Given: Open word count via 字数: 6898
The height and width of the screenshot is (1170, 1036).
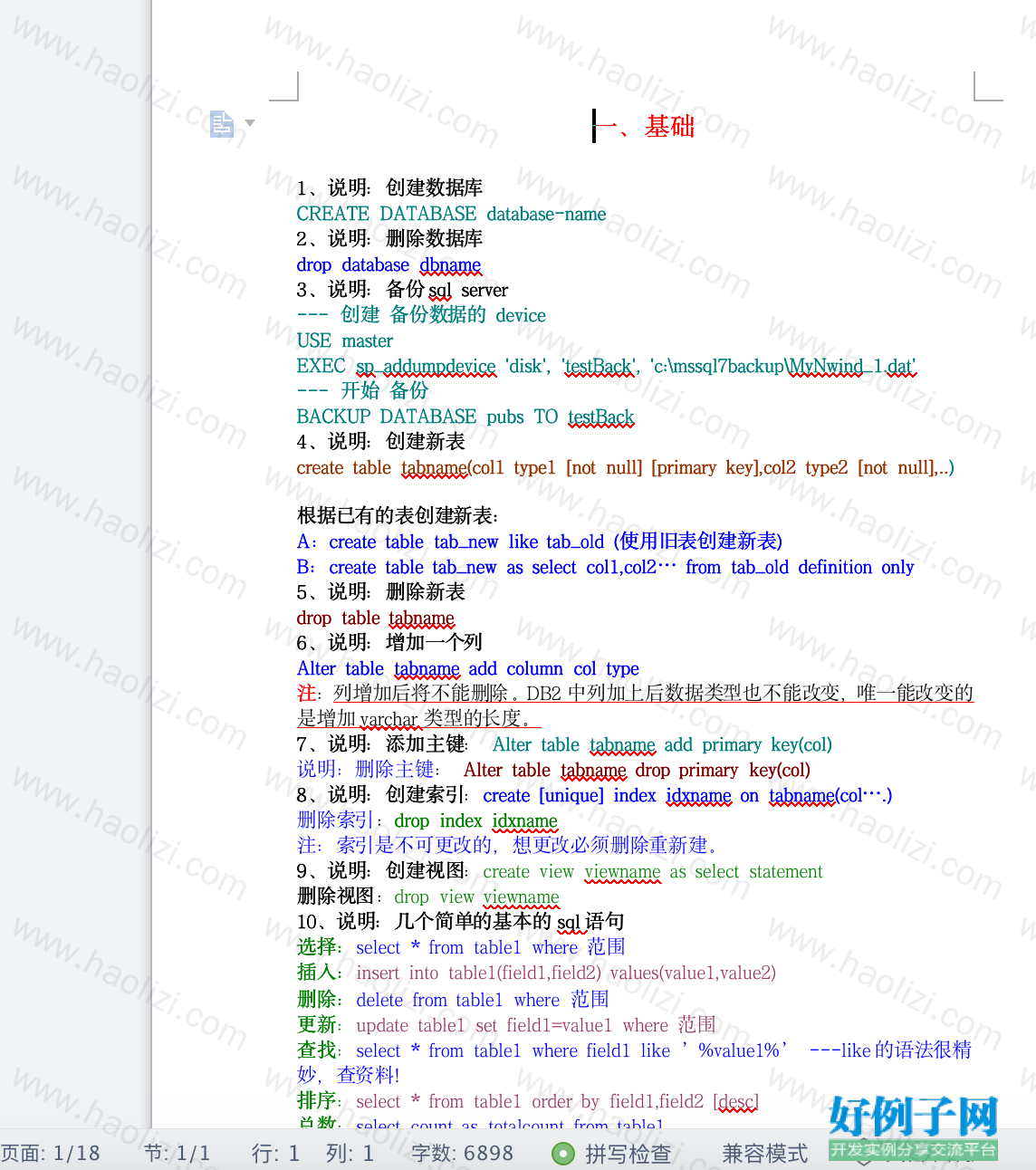Looking at the screenshot, I should [x=462, y=1153].
